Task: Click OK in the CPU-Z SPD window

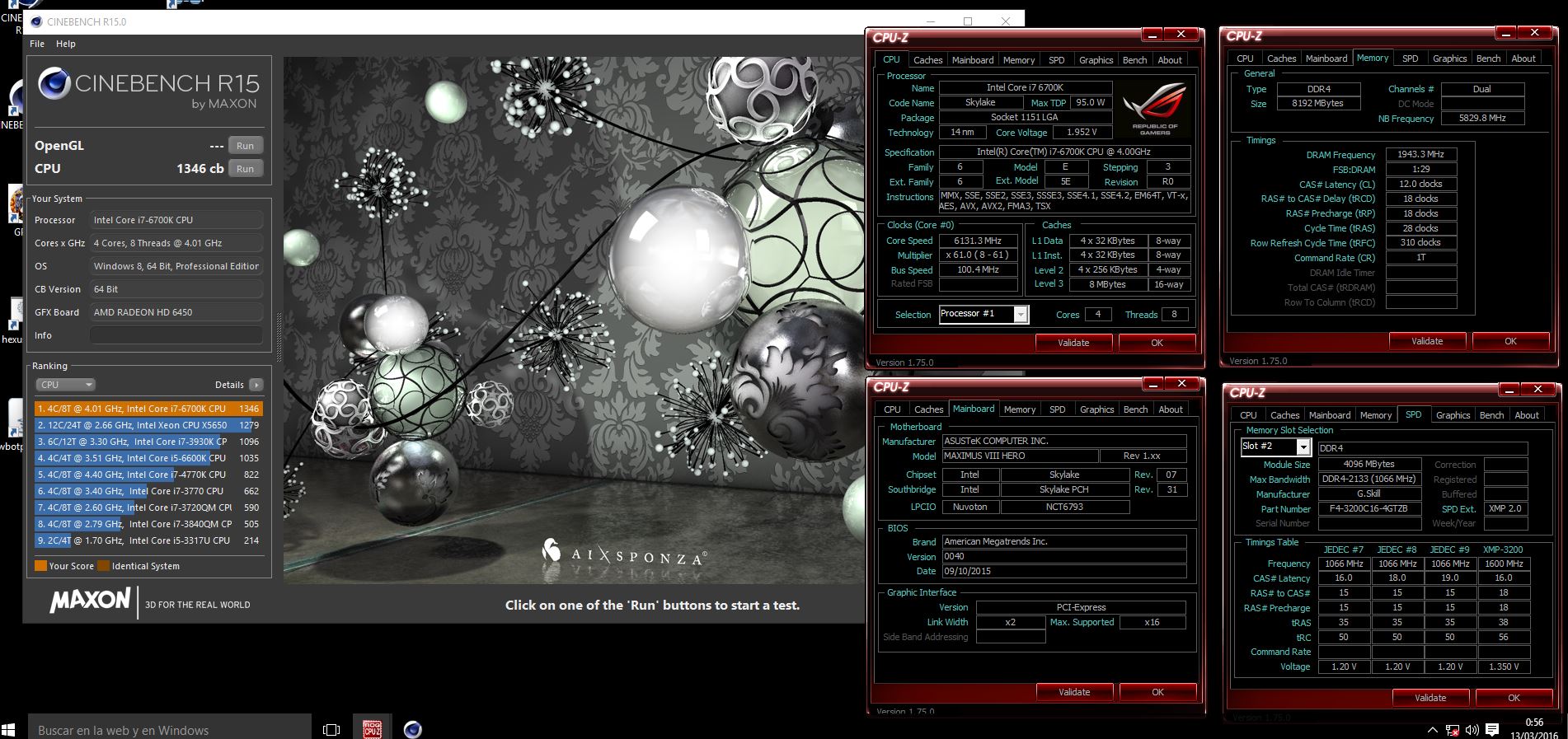Action: tap(1514, 698)
